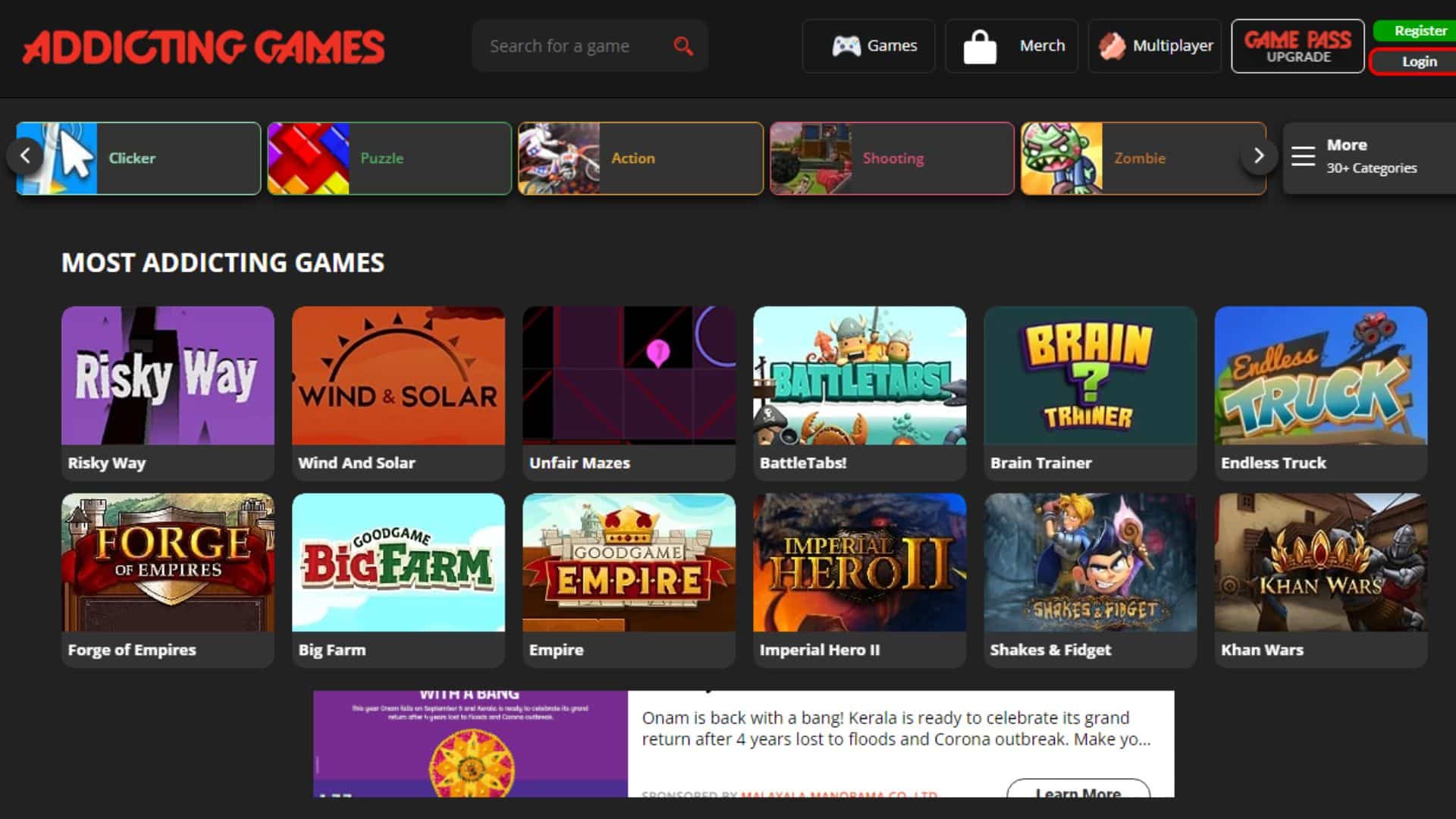Click the Unfair Mazes title text

pyautogui.click(x=579, y=463)
